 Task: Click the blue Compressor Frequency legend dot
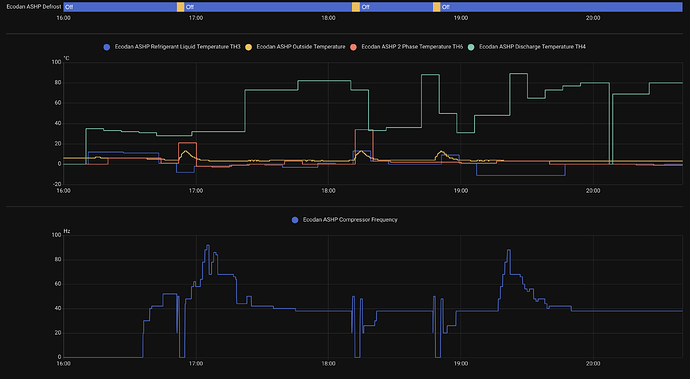(295, 220)
